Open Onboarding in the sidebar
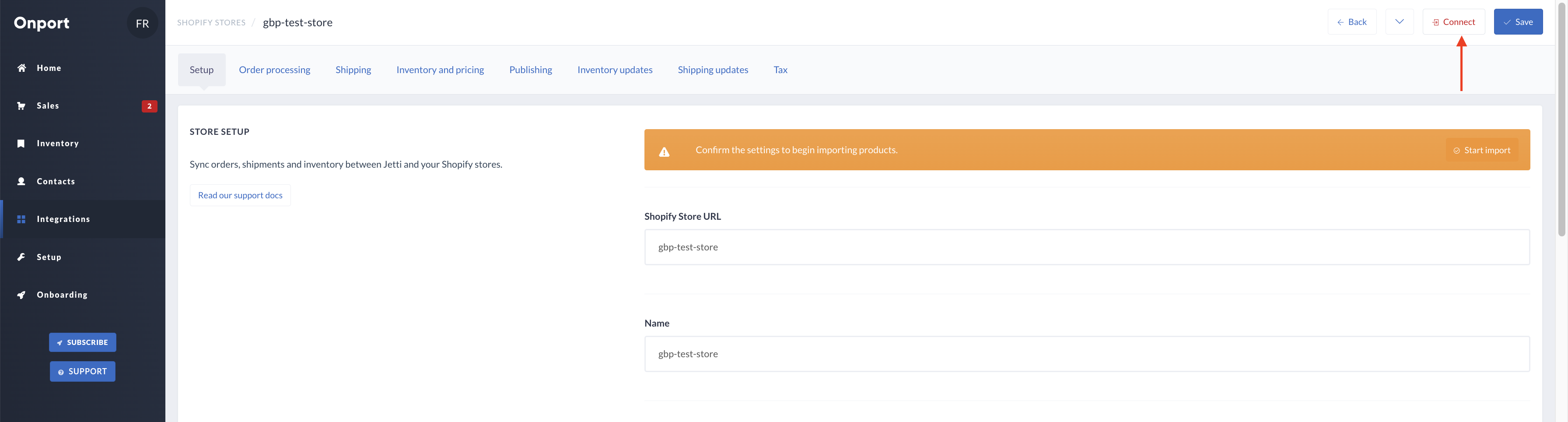The image size is (1568, 422). [x=83, y=295]
